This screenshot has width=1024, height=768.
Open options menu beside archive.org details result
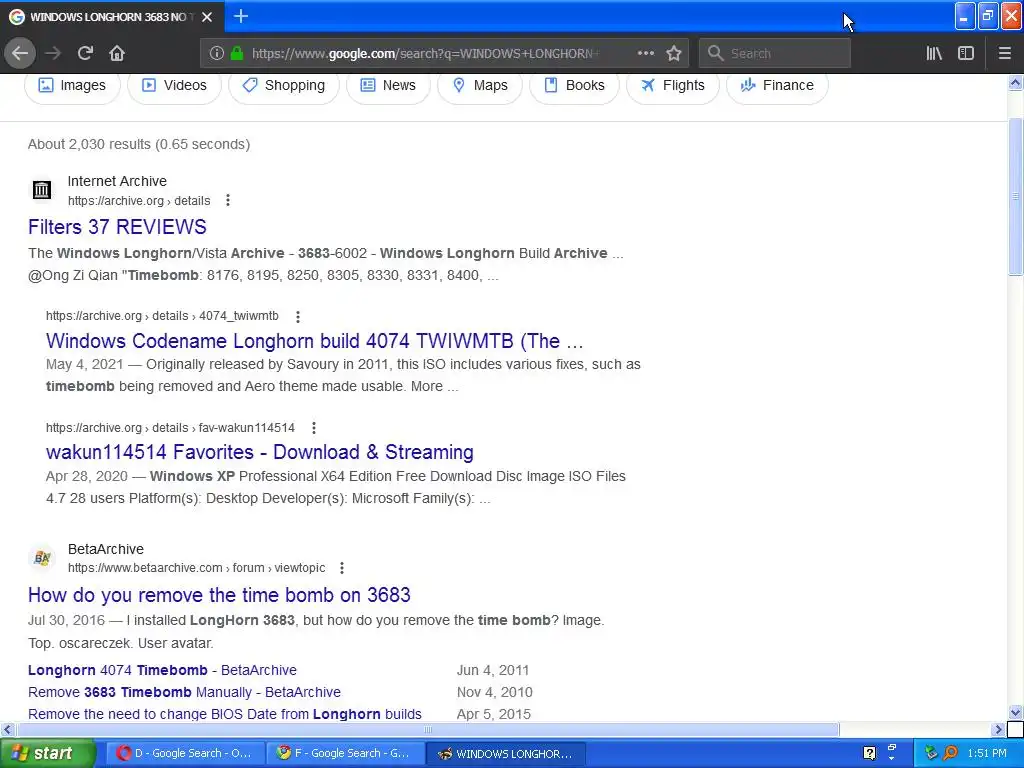[x=228, y=200]
